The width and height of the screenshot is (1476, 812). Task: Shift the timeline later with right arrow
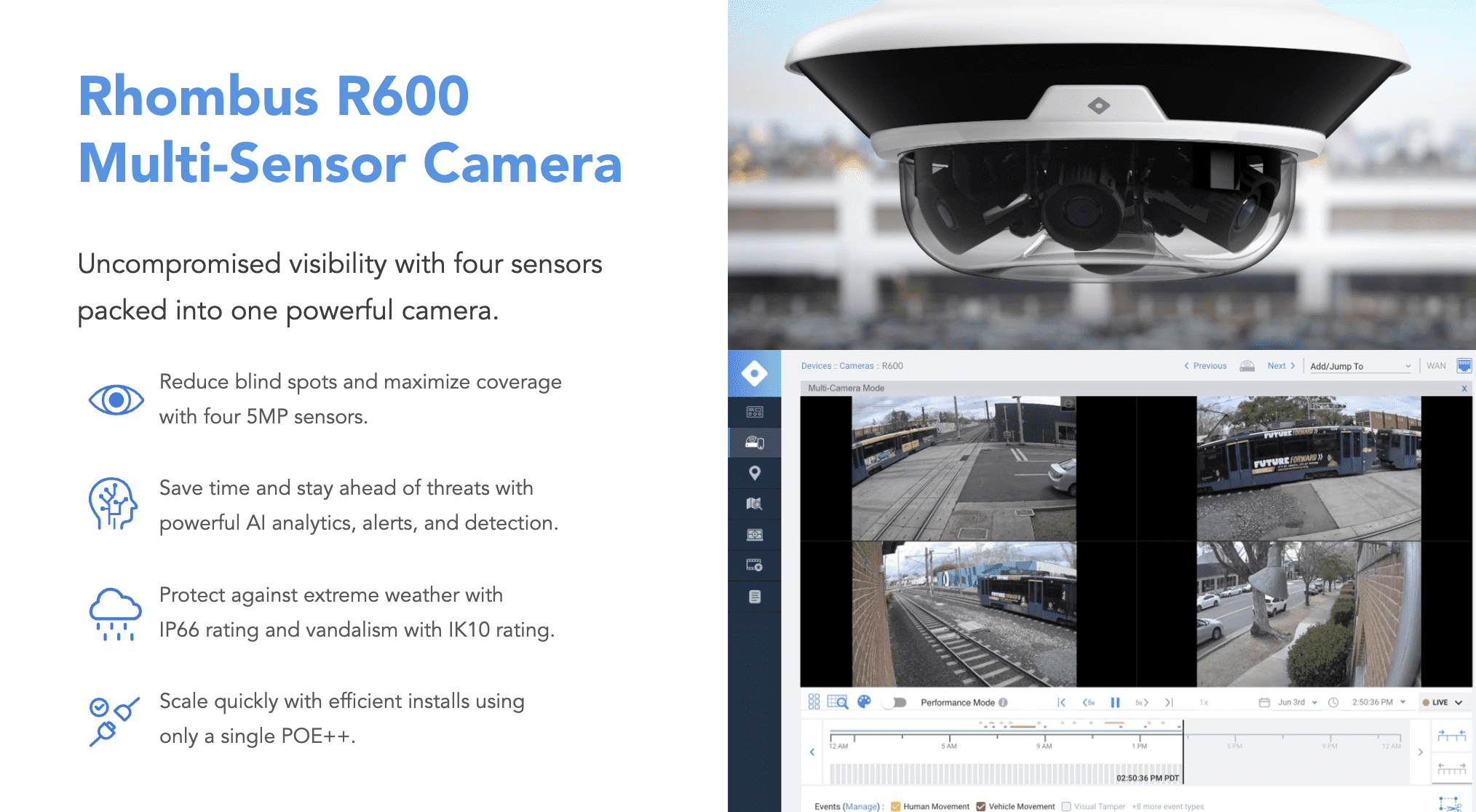(x=1420, y=752)
